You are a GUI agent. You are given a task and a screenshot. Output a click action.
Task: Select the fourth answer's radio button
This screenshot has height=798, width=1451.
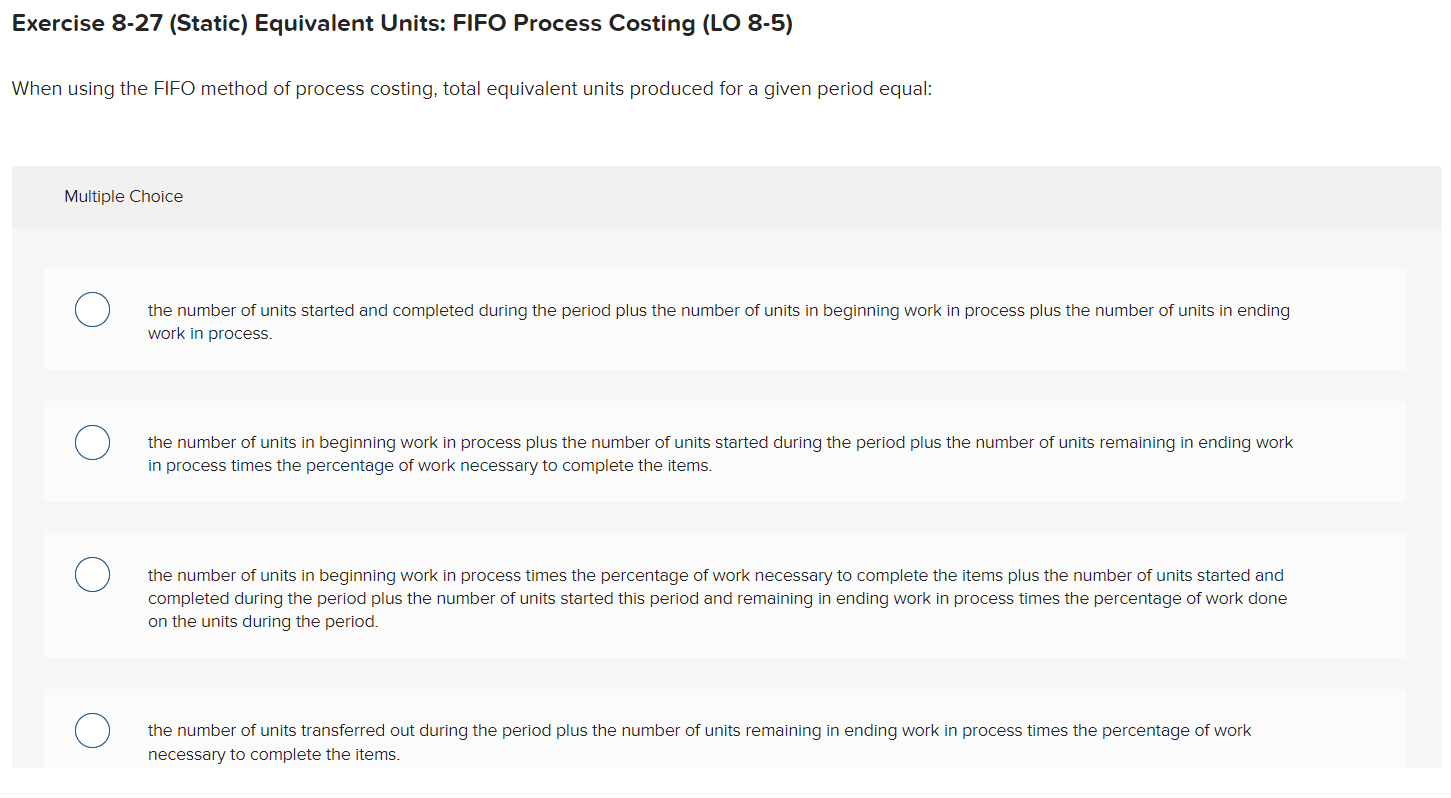(92, 730)
